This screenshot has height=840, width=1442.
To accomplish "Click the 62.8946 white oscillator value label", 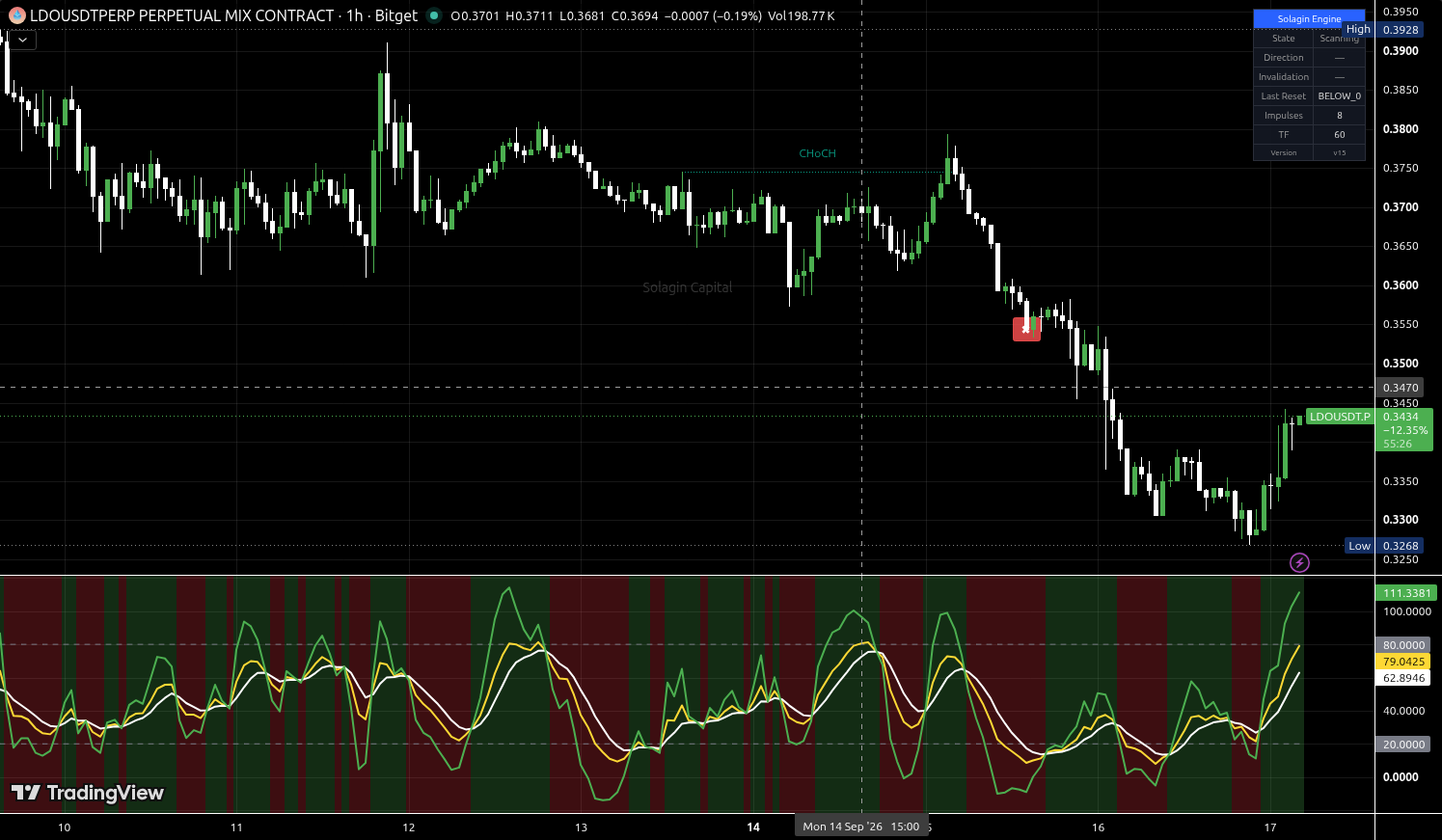I will (x=1403, y=678).
